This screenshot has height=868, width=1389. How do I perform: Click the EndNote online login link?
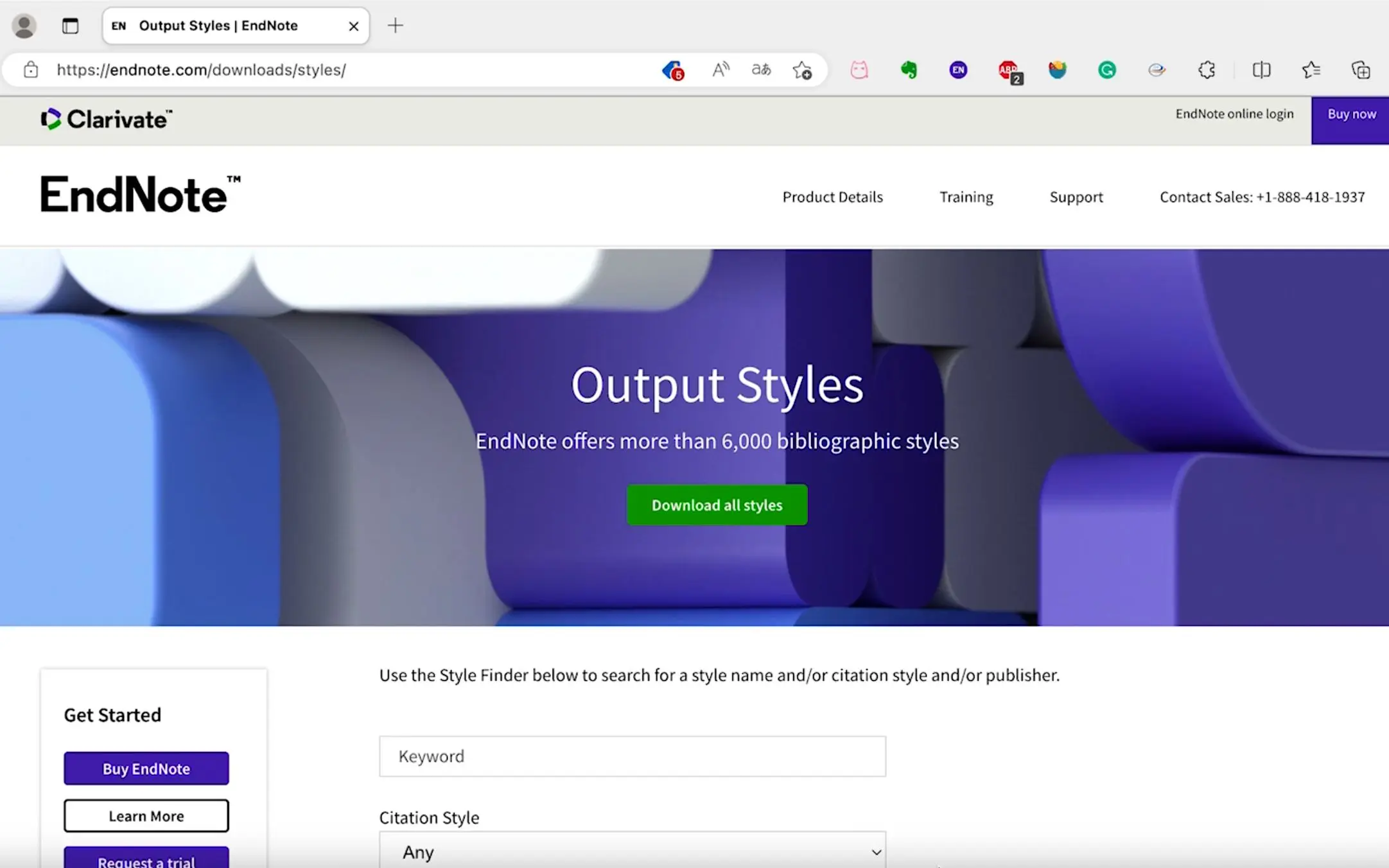coord(1234,114)
